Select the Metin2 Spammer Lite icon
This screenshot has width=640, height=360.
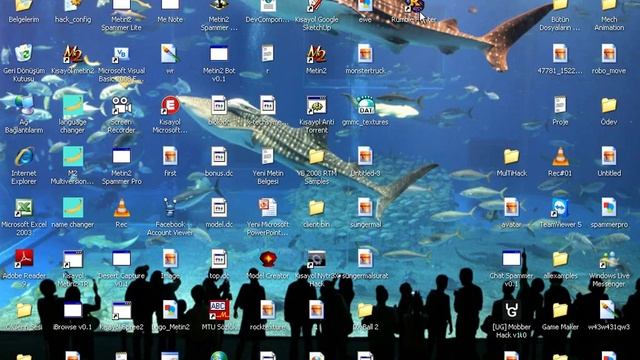point(121,5)
